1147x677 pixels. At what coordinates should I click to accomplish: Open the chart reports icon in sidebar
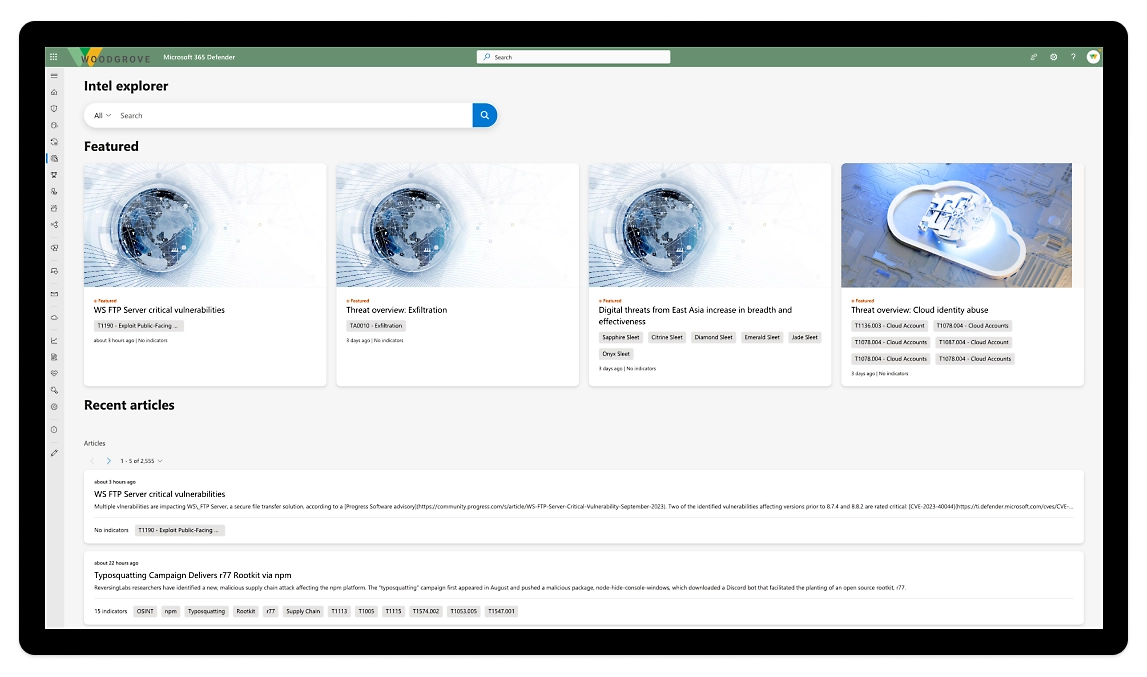[54, 340]
